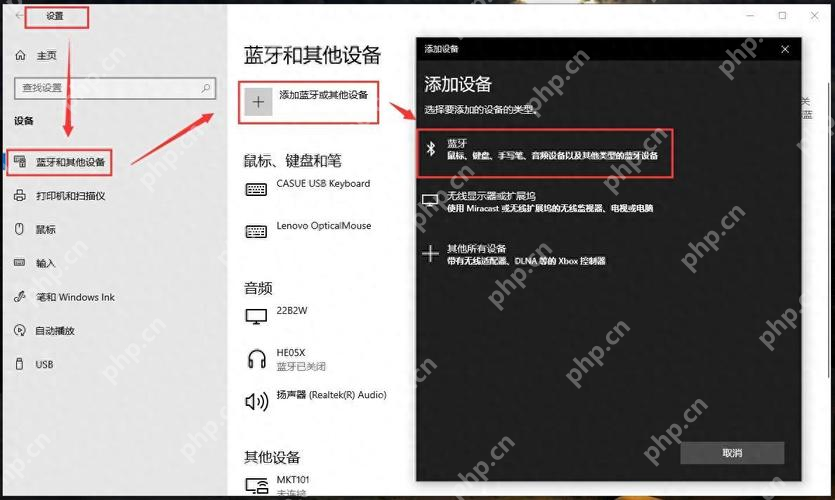This screenshot has width=835, height=500.
Task: Click the back arrow in Settings title bar
Action: [x=20, y=16]
